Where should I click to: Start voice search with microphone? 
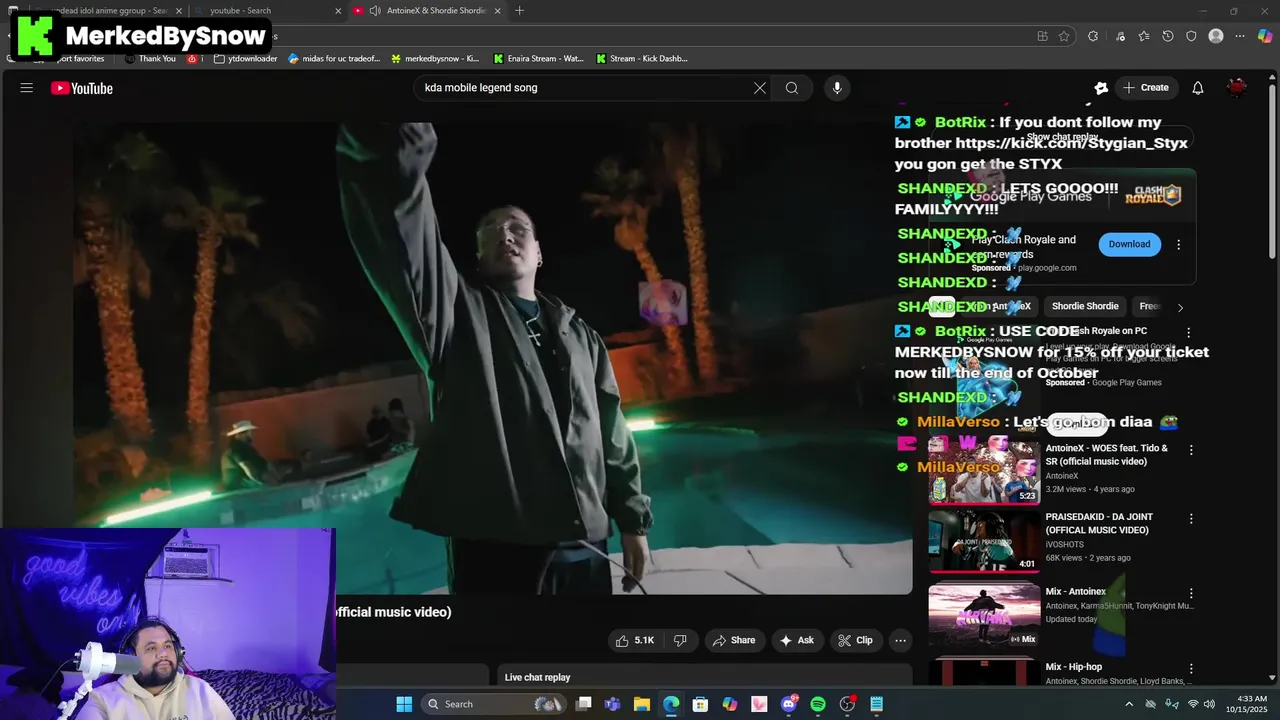tap(837, 88)
